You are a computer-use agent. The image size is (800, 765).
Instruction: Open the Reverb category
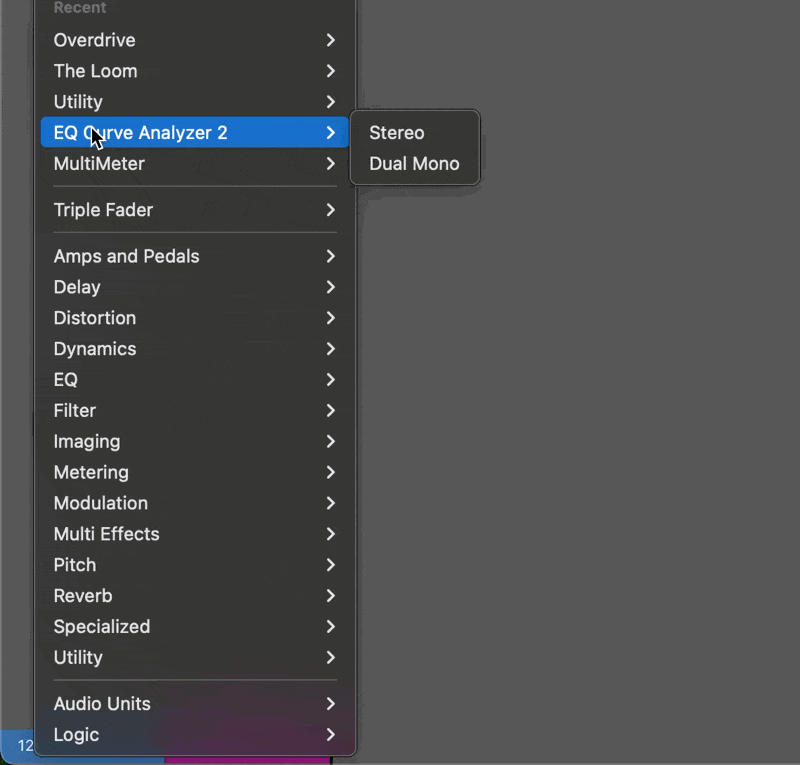pyautogui.click(x=83, y=596)
